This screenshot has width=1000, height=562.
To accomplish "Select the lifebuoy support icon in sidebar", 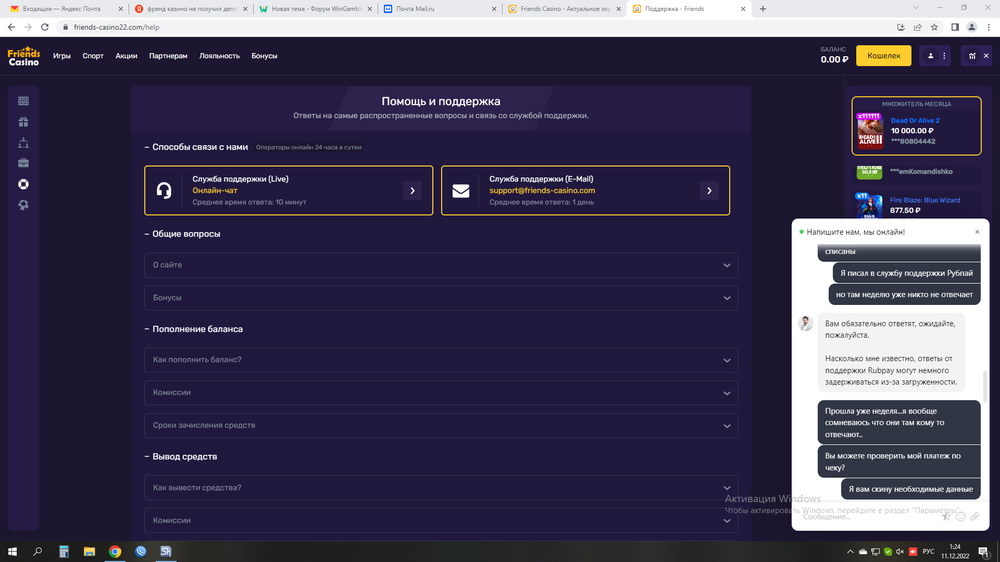I will (23, 184).
